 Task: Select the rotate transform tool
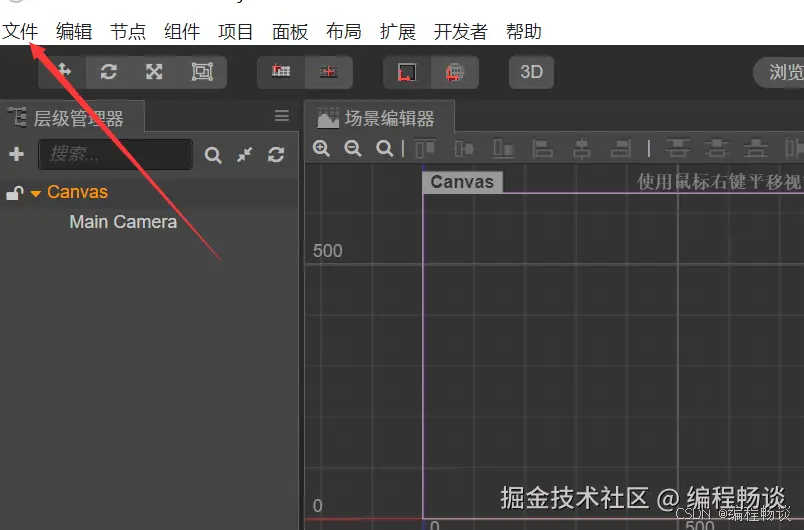109,72
